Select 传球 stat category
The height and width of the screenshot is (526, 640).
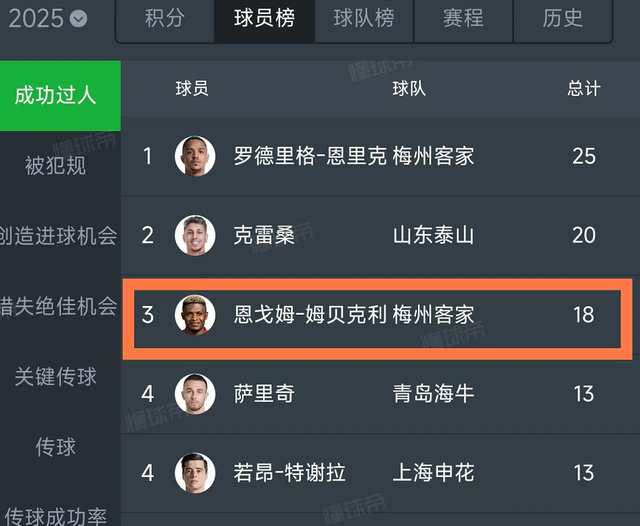click(56, 446)
